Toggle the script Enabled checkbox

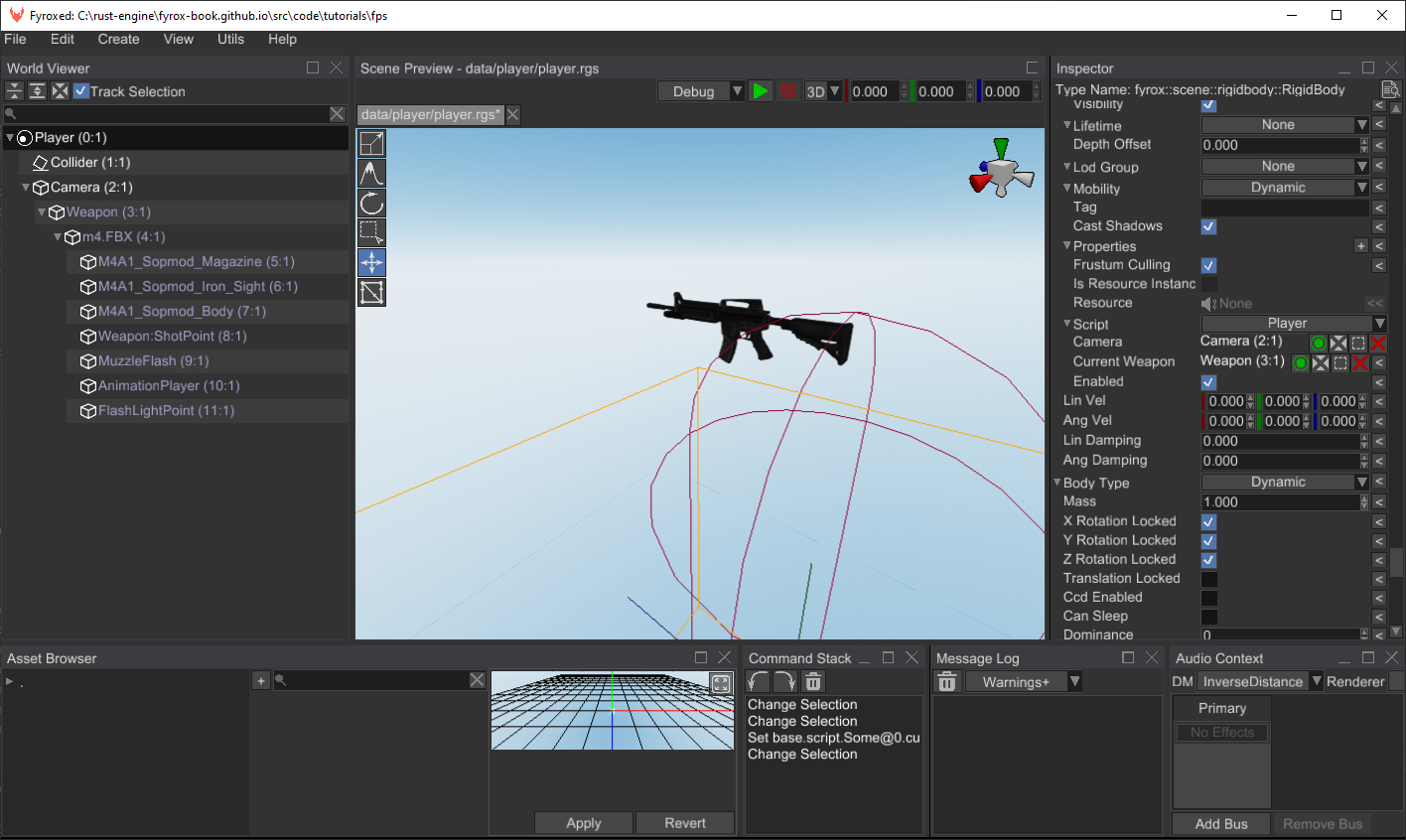(1208, 382)
